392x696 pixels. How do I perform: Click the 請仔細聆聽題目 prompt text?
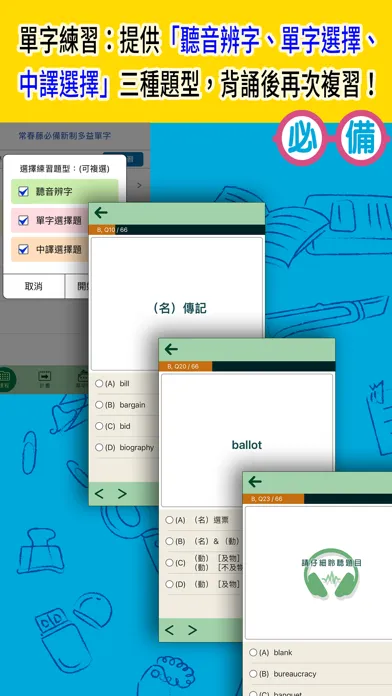pyautogui.click(x=331, y=563)
